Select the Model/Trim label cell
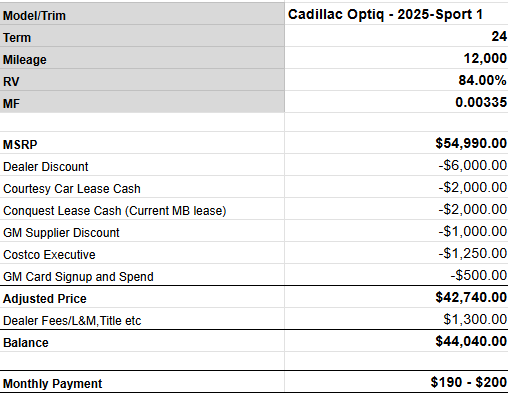 [142, 14]
